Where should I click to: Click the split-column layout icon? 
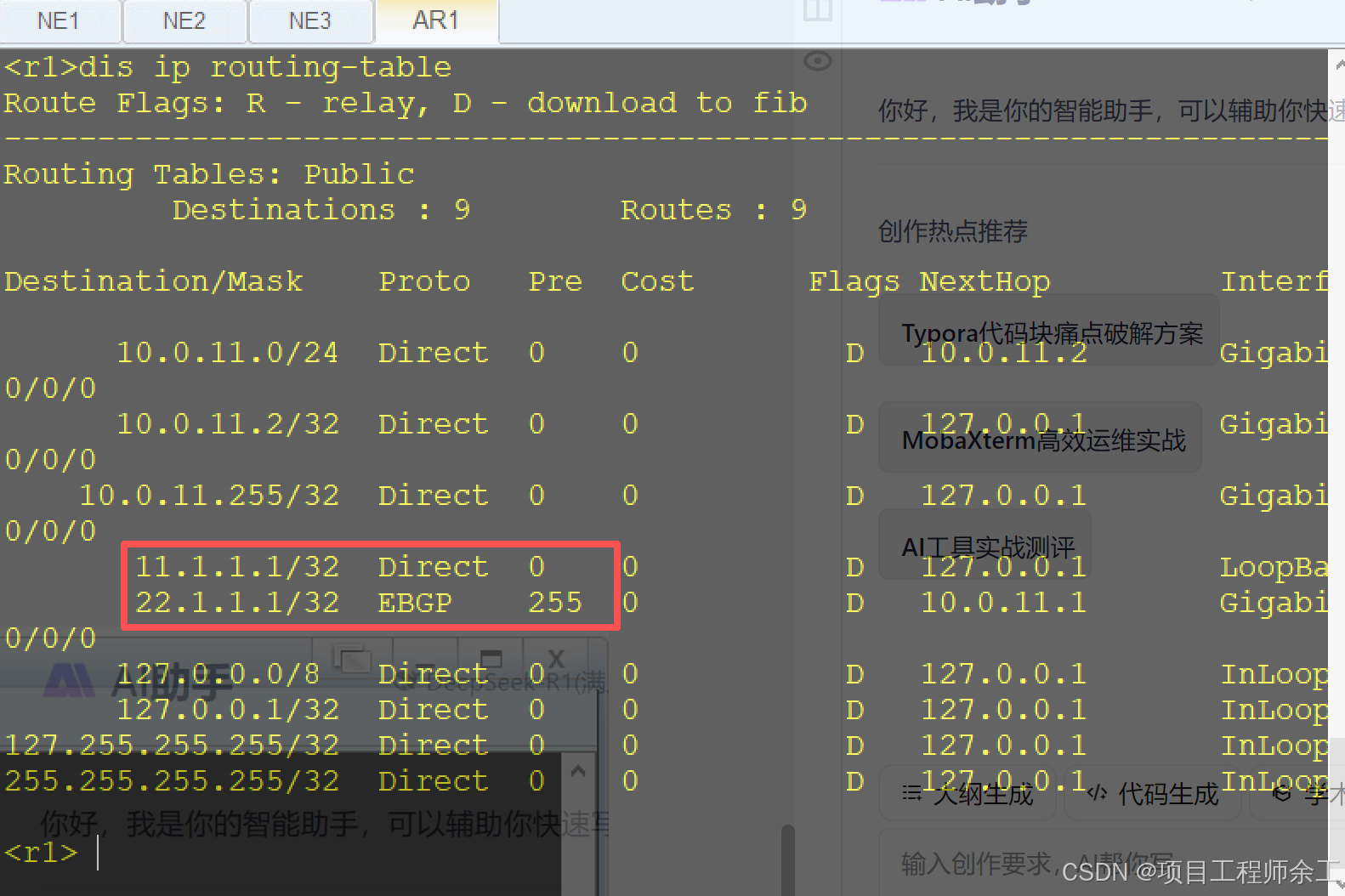point(817,10)
